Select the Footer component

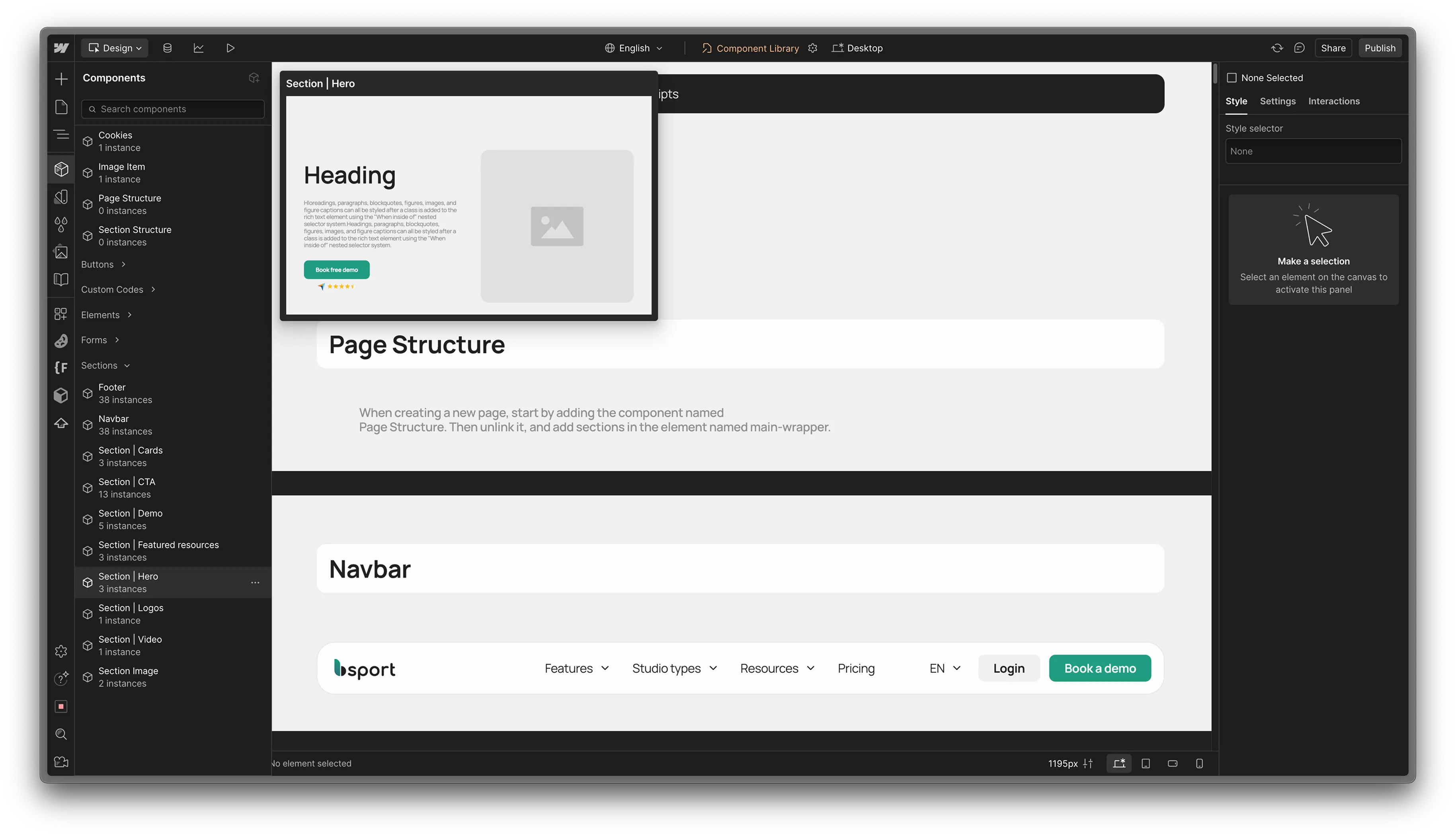click(172, 394)
